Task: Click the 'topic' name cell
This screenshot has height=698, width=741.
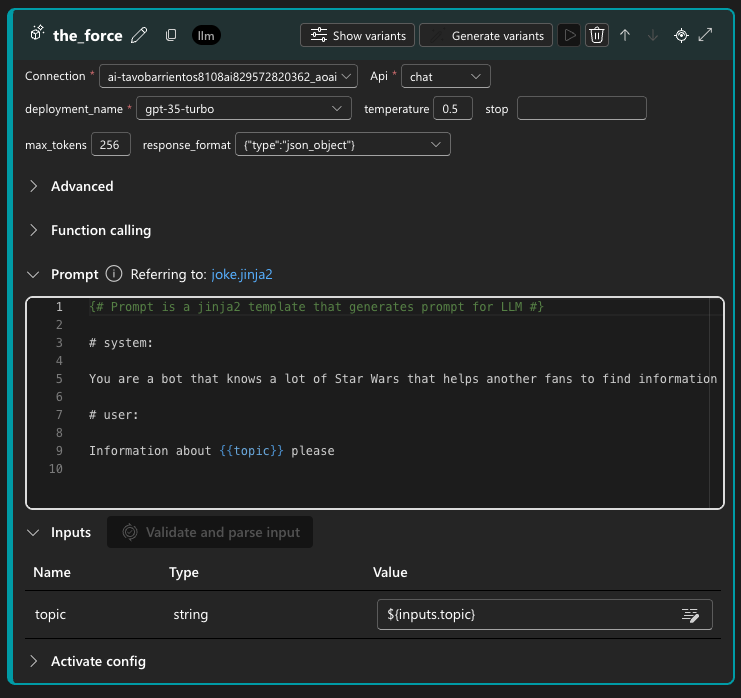Action: coord(50,614)
